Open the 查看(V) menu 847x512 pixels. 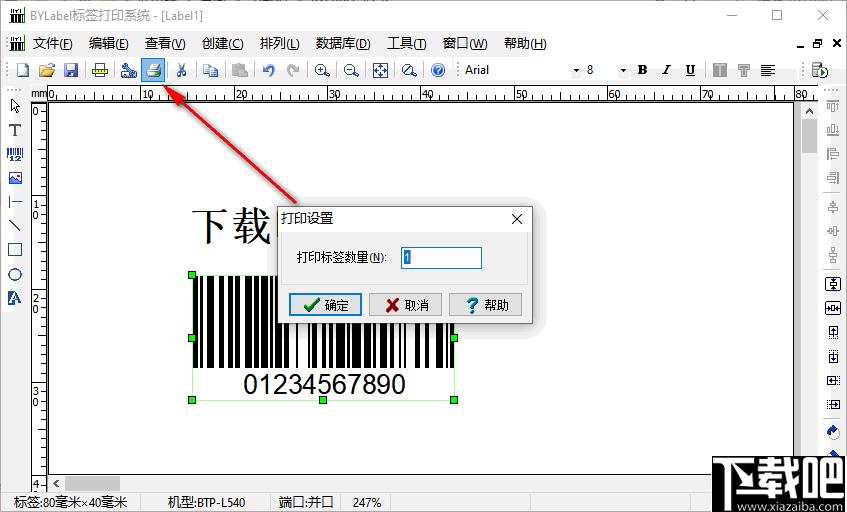click(x=165, y=44)
